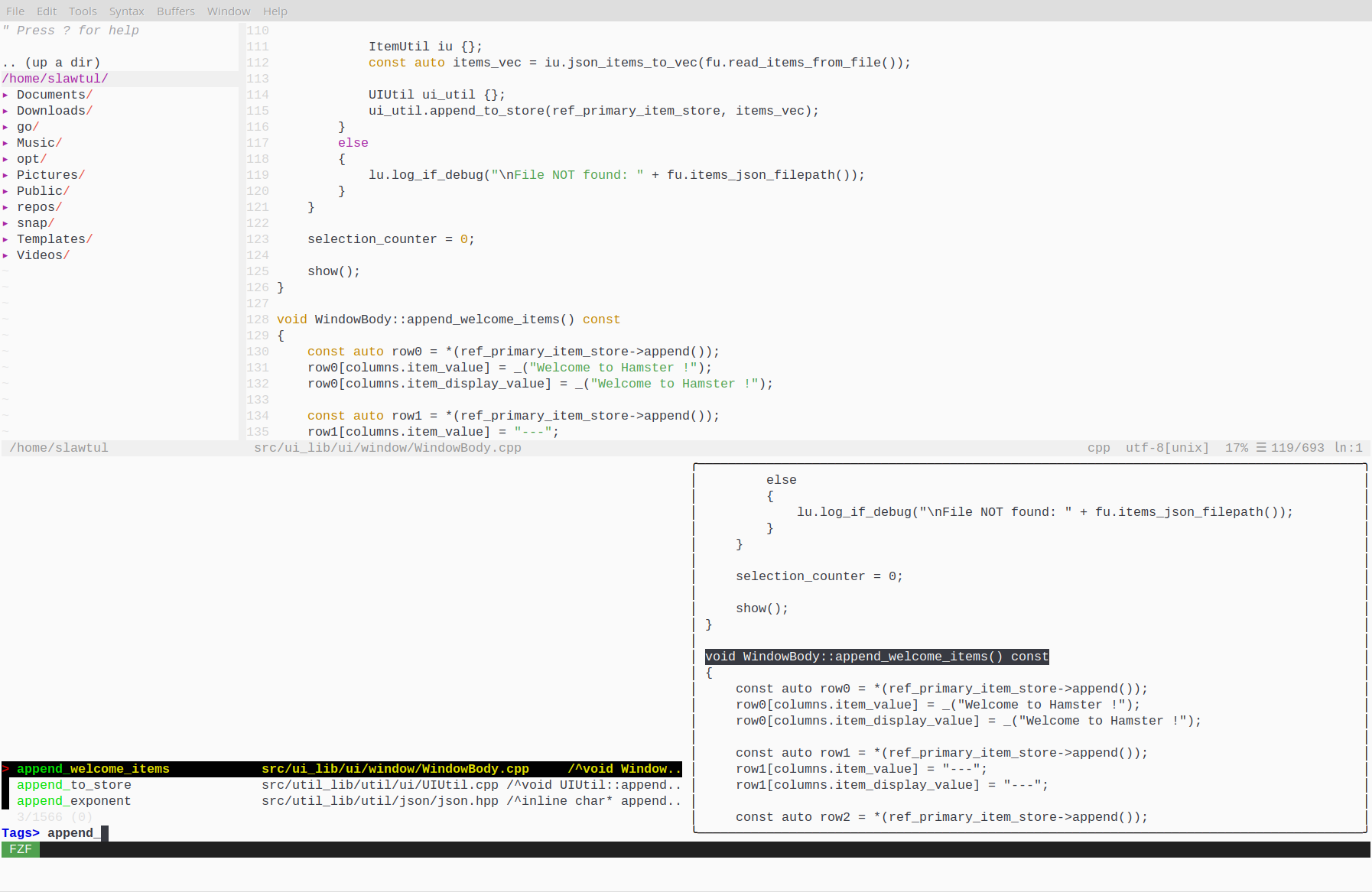
Task: Open the Window menu
Action: (228, 11)
